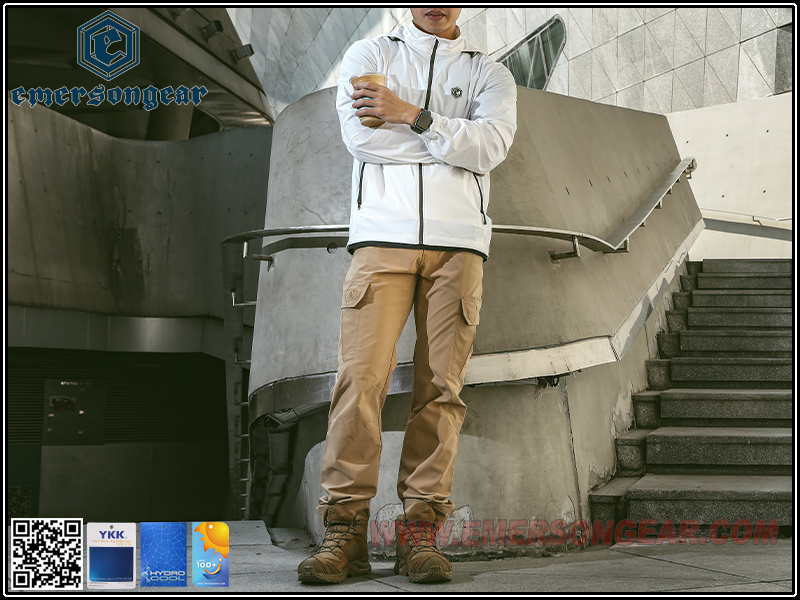Select the Hydro Cool fabric badge
This screenshot has height=600, width=800.
(163, 554)
